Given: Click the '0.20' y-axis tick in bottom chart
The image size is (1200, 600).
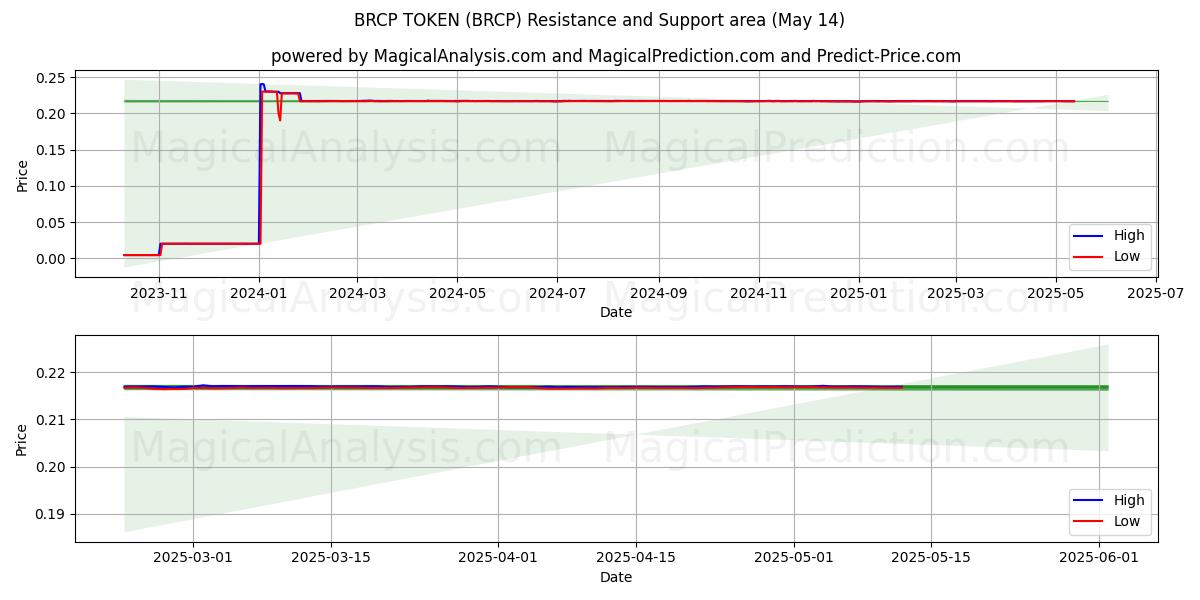Looking at the screenshot, I should click(53, 467).
